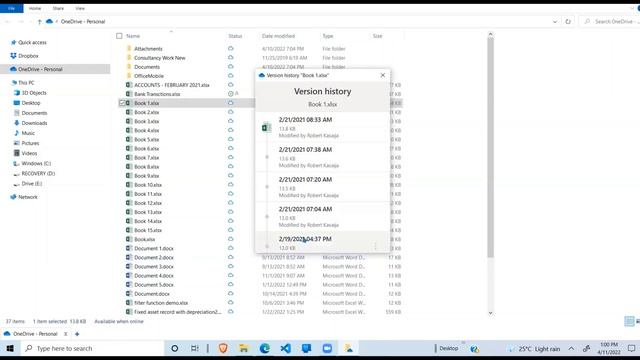The height and width of the screenshot is (360, 640).
Task: Select the Windows (C:) drive icon
Action: 17,163
